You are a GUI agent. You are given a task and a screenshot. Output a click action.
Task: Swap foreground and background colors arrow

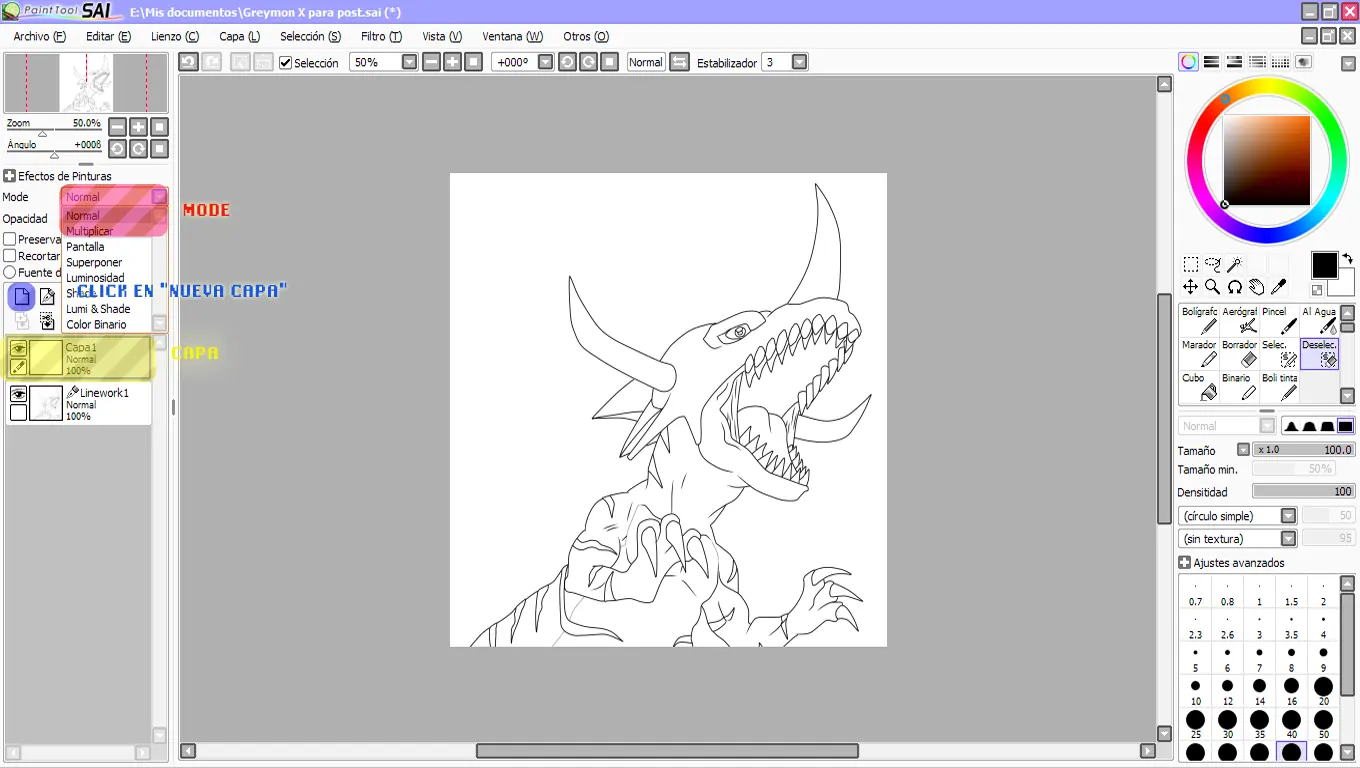(1347, 258)
